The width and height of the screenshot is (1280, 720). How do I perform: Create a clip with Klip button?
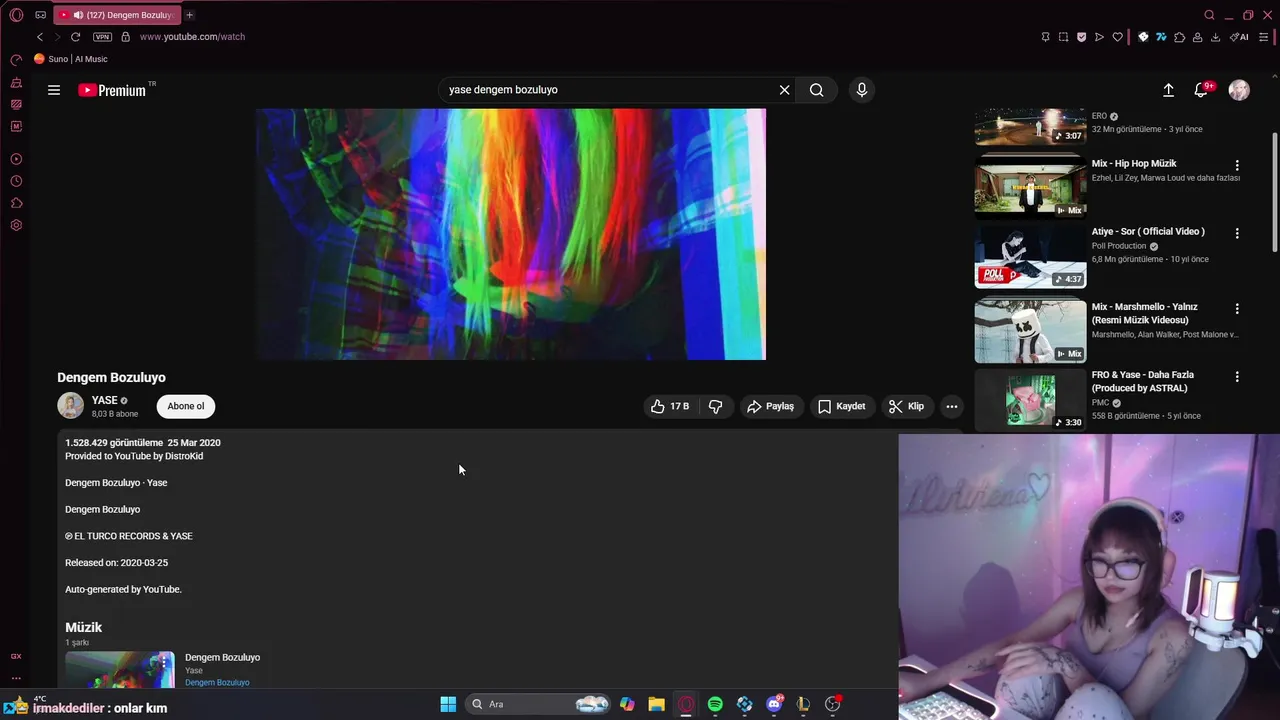point(907,406)
